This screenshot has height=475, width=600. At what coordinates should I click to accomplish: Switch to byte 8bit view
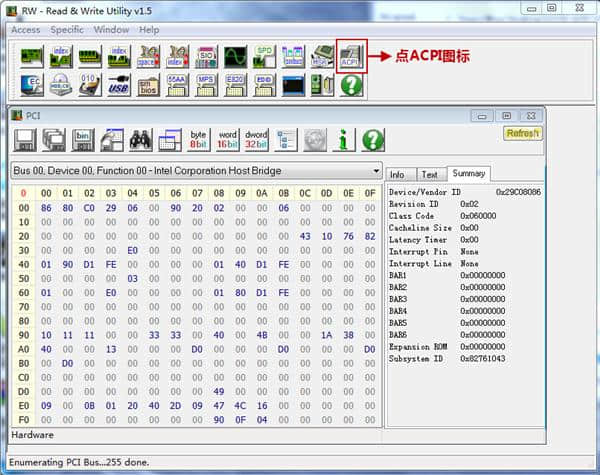pyautogui.click(x=199, y=140)
